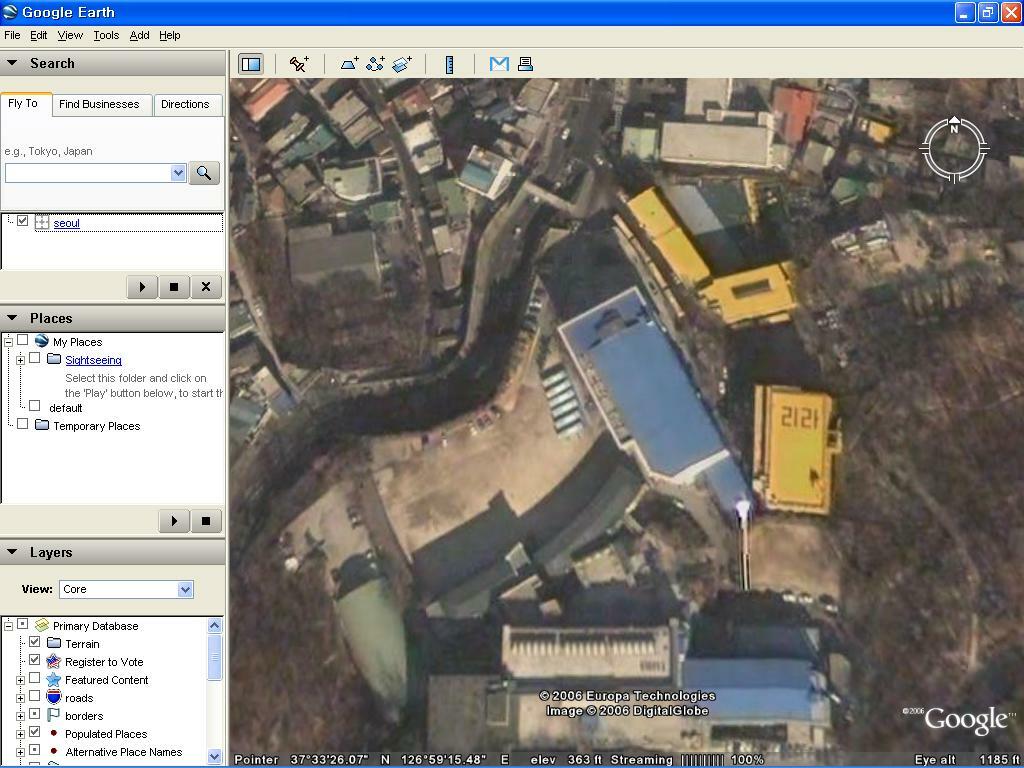Image resolution: width=1024 pixels, height=768 pixels.
Task: Uncheck the Terrain layer
Action: click(35, 643)
